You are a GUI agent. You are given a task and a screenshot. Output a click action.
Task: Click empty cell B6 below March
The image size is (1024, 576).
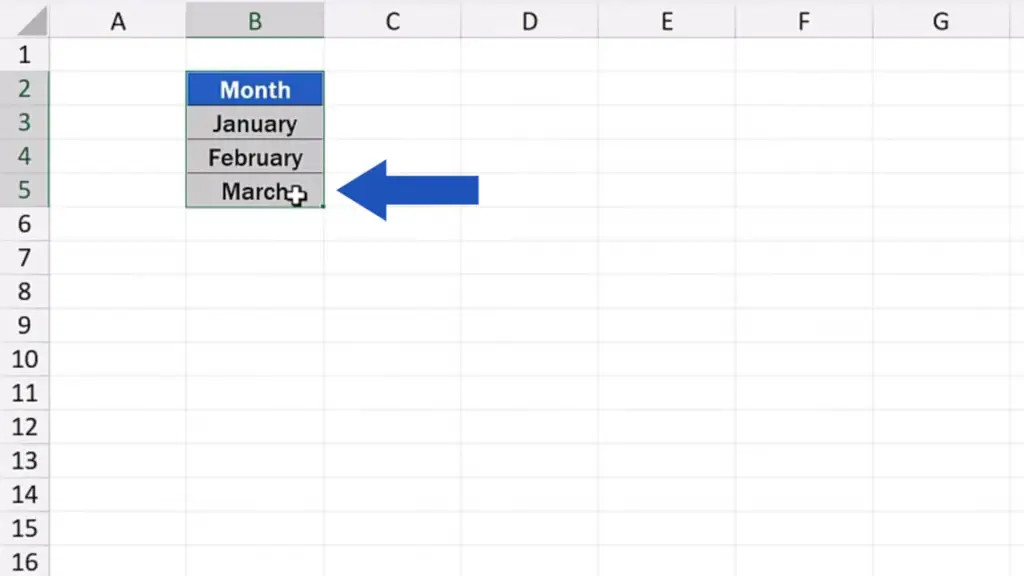tap(255, 224)
